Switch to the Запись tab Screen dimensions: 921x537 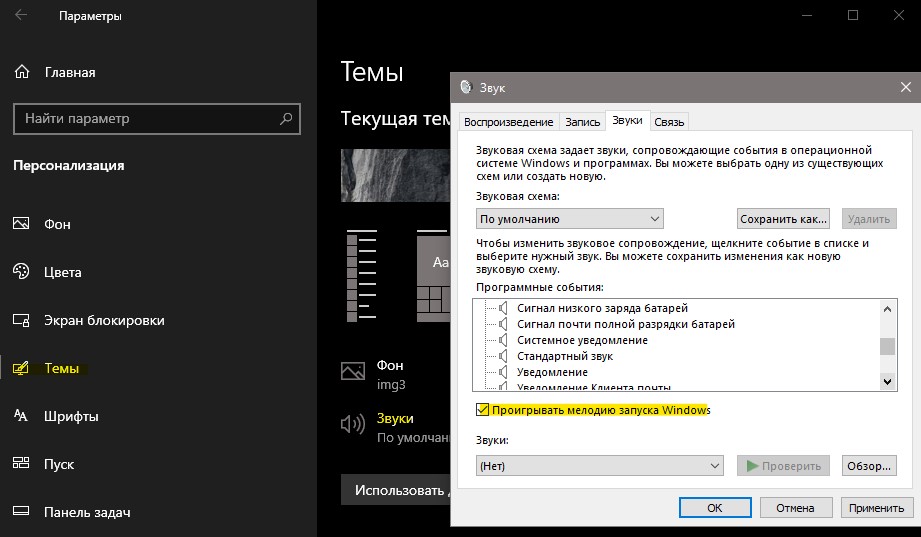[583, 122]
